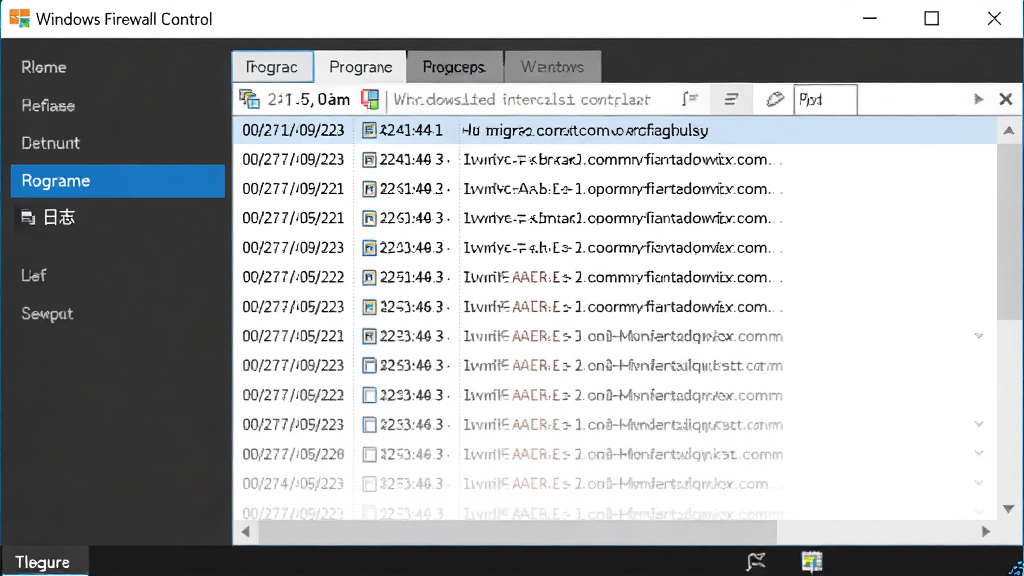Click the horizontal scrollbar thumb
1024x576 pixels.
(x=517, y=532)
